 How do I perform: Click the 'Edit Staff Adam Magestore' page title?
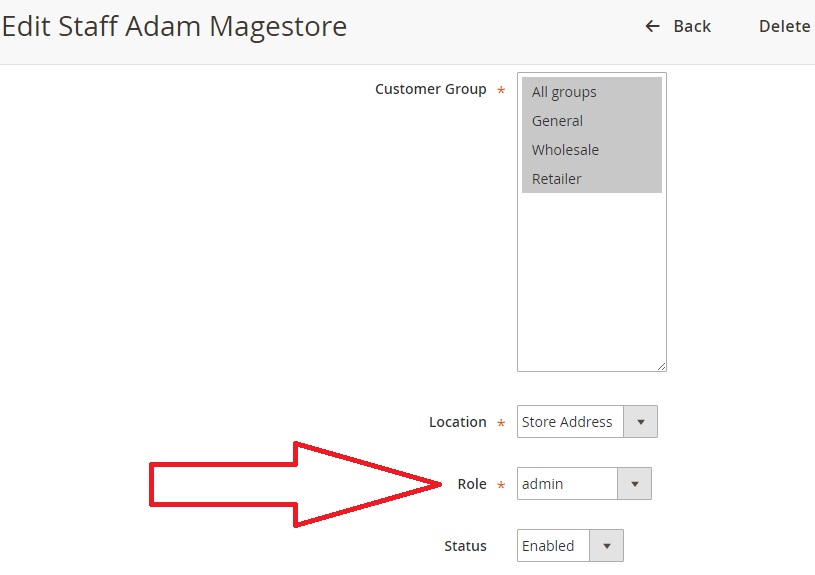(x=174, y=26)
